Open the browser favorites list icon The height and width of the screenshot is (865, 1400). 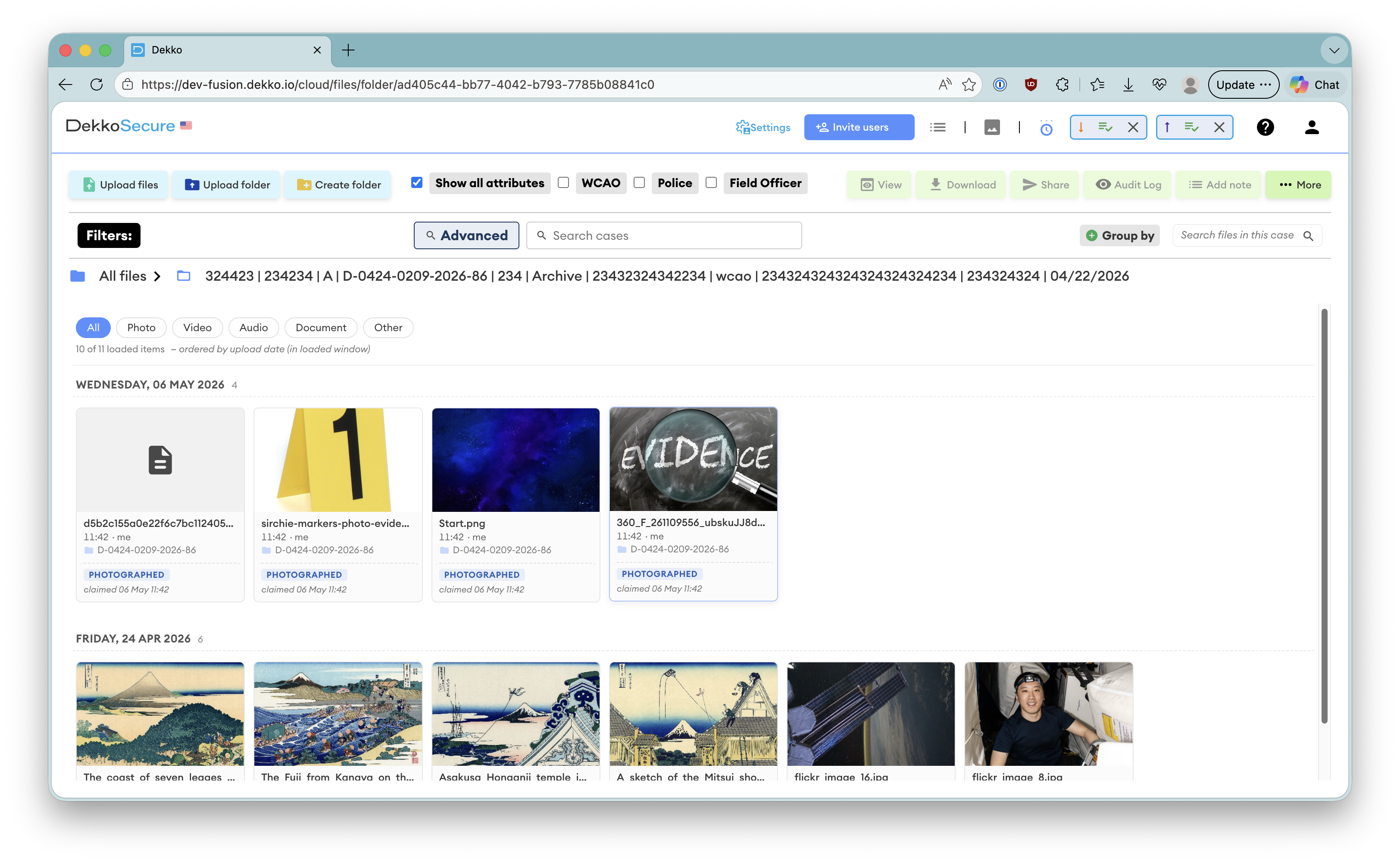[1097, 85]
